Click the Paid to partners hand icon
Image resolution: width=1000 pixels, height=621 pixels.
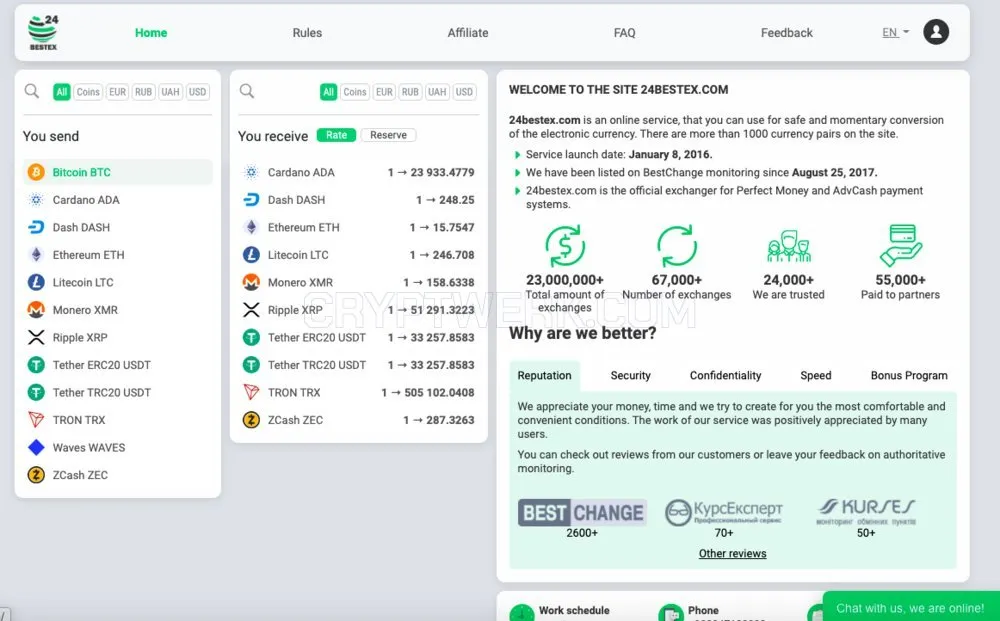[x=900, y=245]
